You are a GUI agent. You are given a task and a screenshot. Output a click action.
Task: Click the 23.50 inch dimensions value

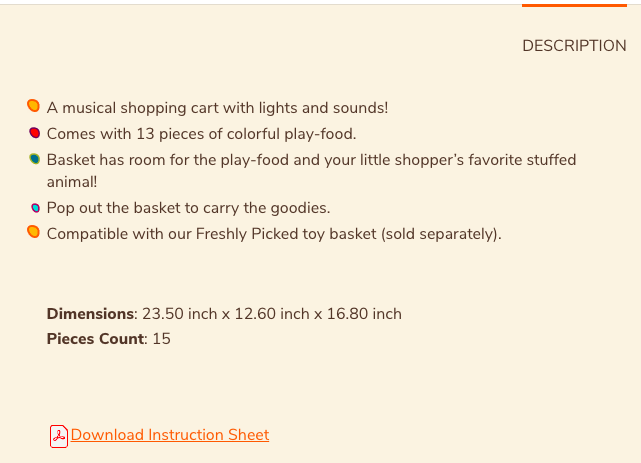click(x=272, y=314)
